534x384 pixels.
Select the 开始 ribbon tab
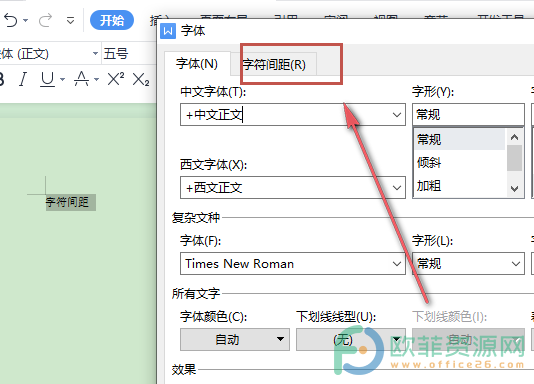pos(112,20)
